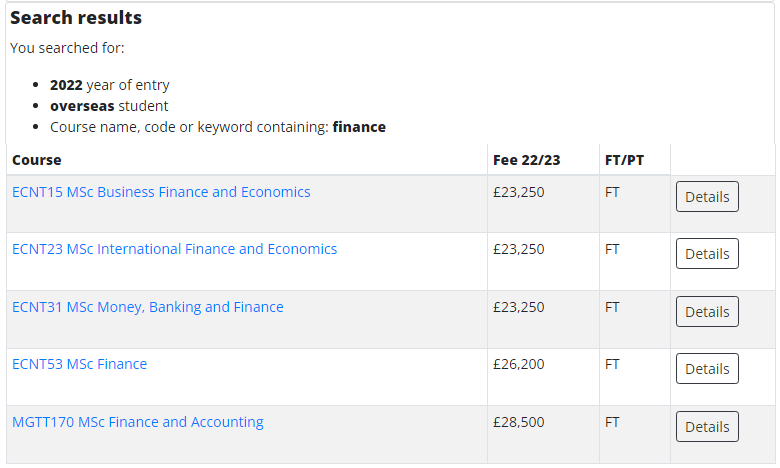Show Details for ECNT53 MSc Finance
This screenshot has height=468, width=780.
point(707,369)
